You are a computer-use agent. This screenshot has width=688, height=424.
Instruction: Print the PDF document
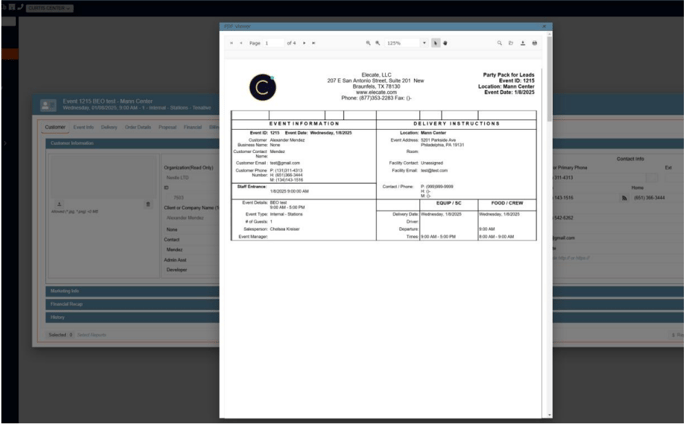click(534, 43)
